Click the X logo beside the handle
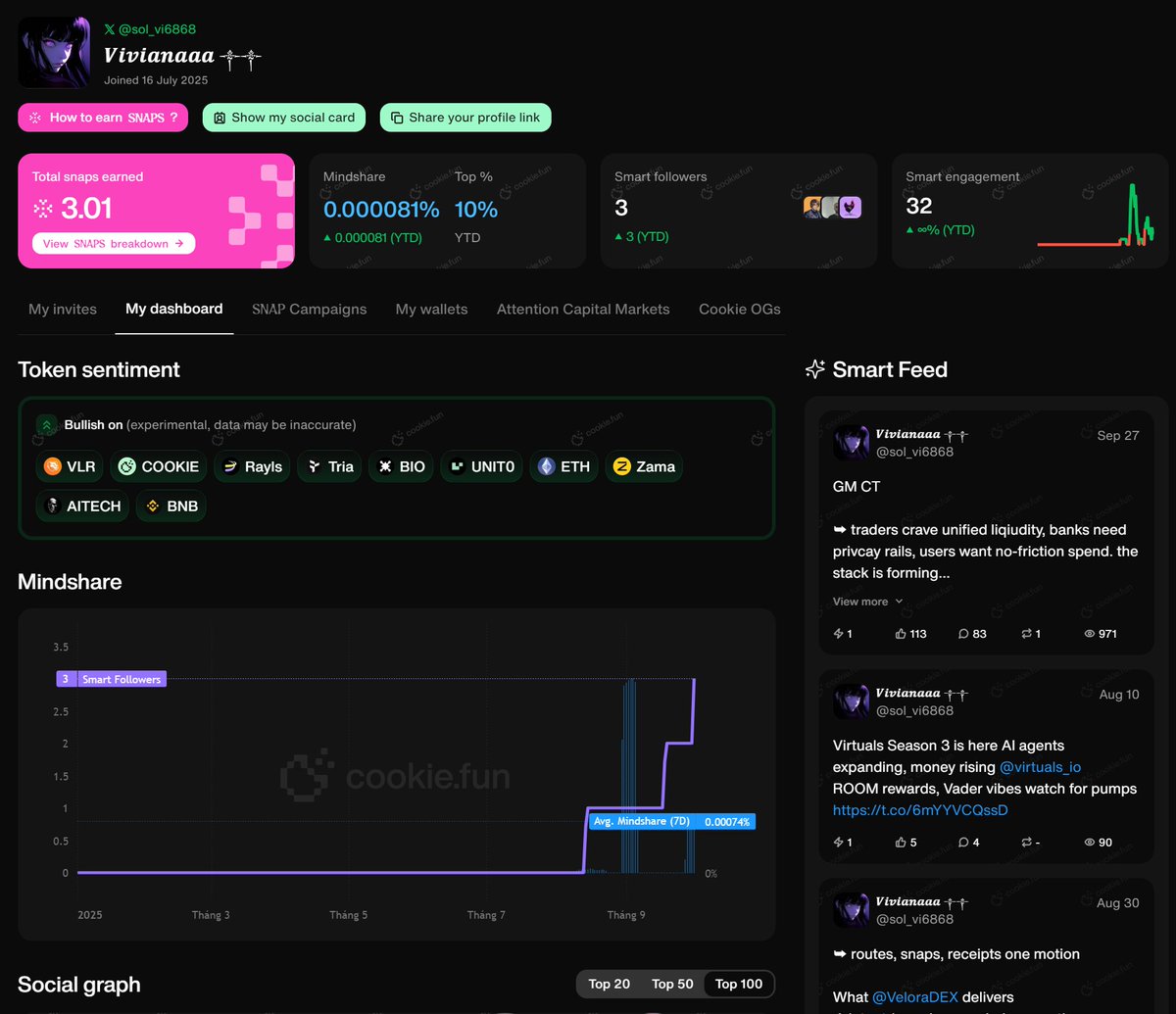Viewport: 1176px width, 1014px height. tap(109, 29)
